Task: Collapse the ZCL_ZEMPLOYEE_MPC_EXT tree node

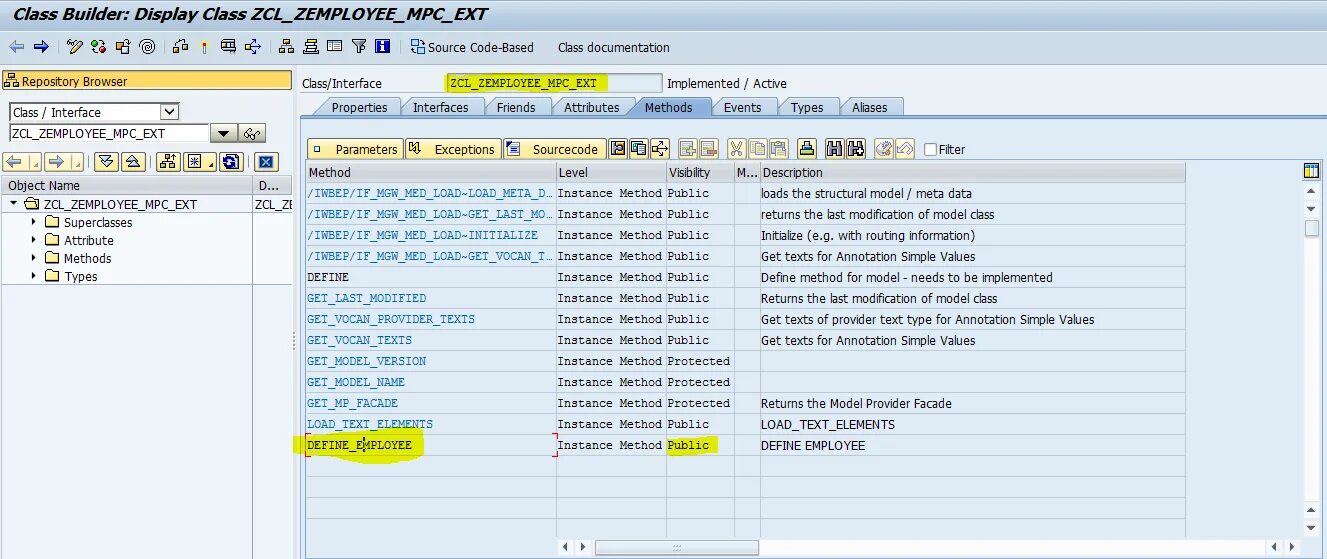Action: click(x=14, y=204)
